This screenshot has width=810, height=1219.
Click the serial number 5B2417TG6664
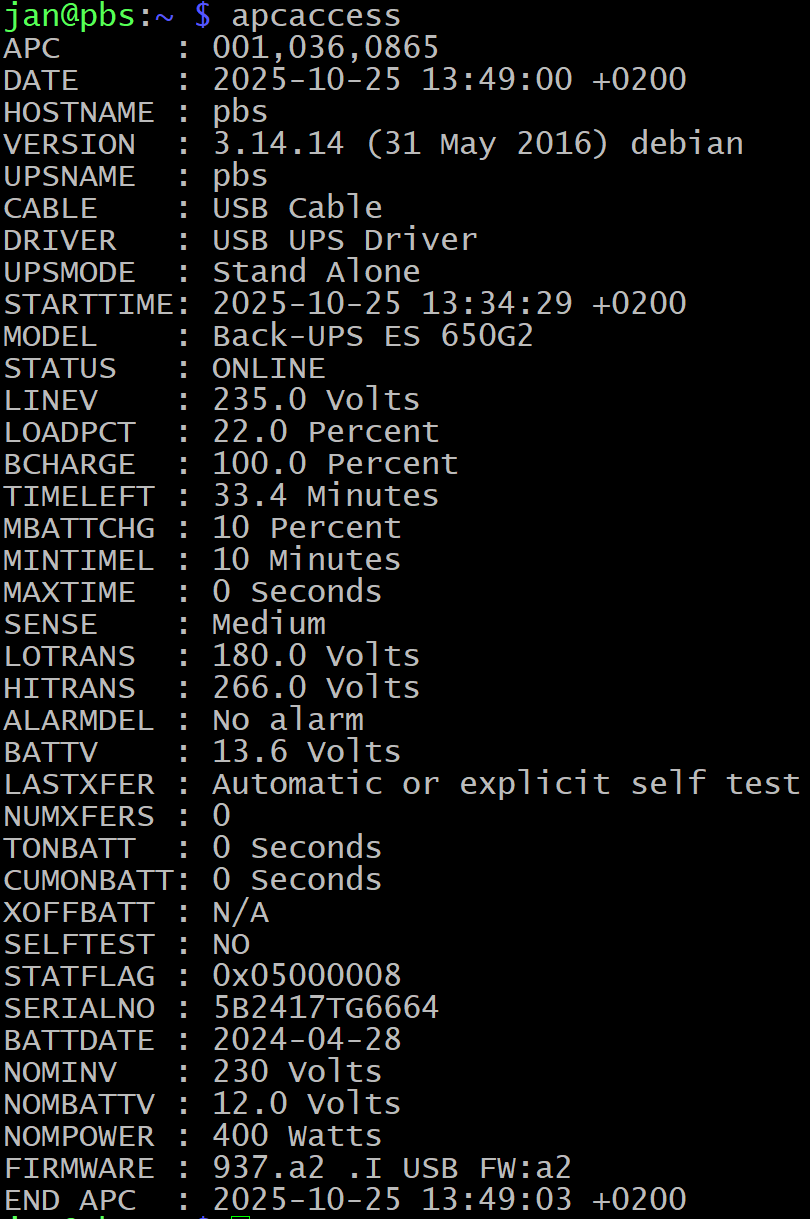pyautogui.click(x=325, y=1007)
